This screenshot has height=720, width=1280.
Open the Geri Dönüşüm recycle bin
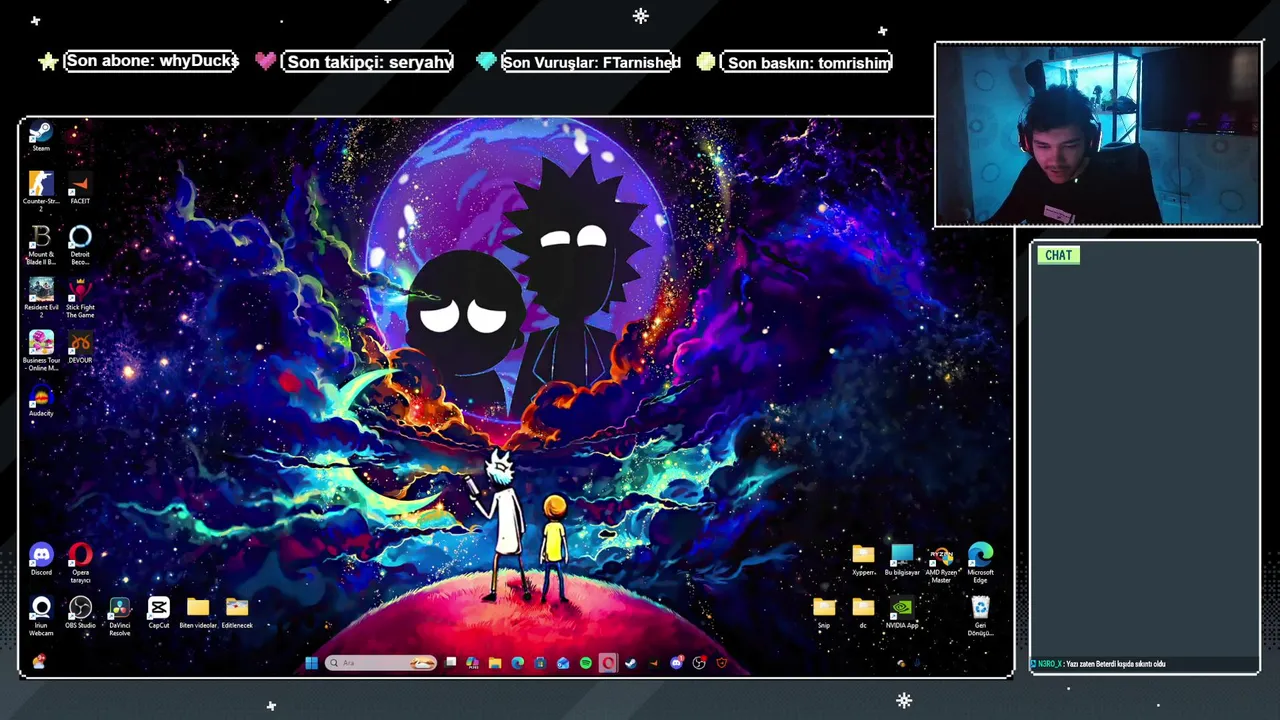pyautogui.click(x=980, y=616)
